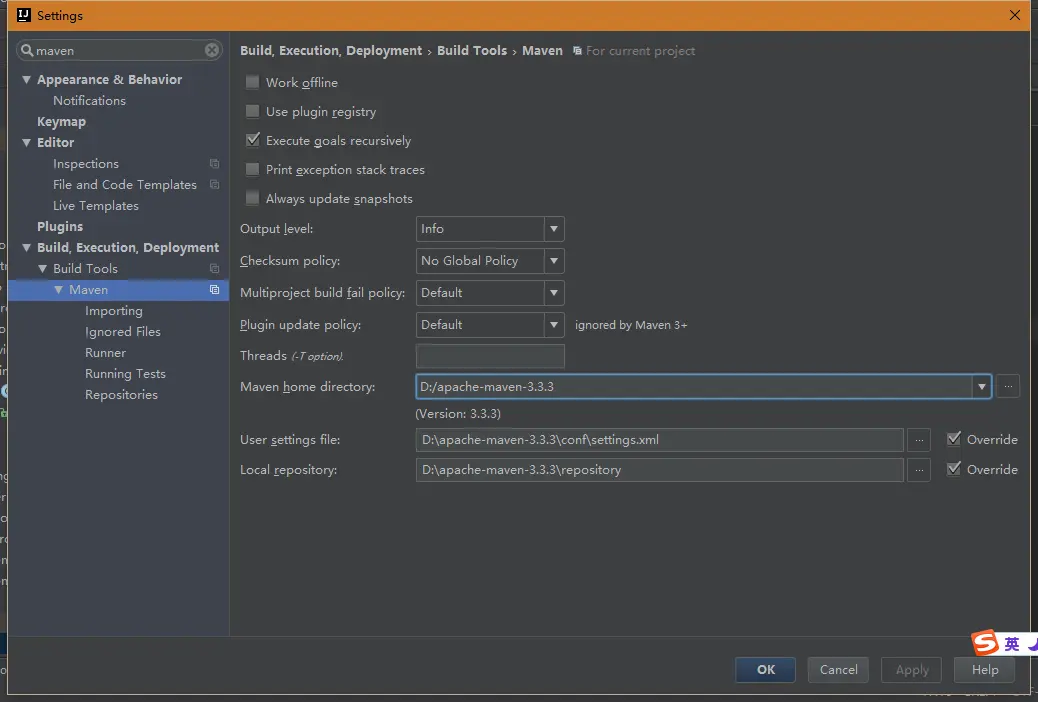Click the Local repository path field

click(x=659, y=470)
